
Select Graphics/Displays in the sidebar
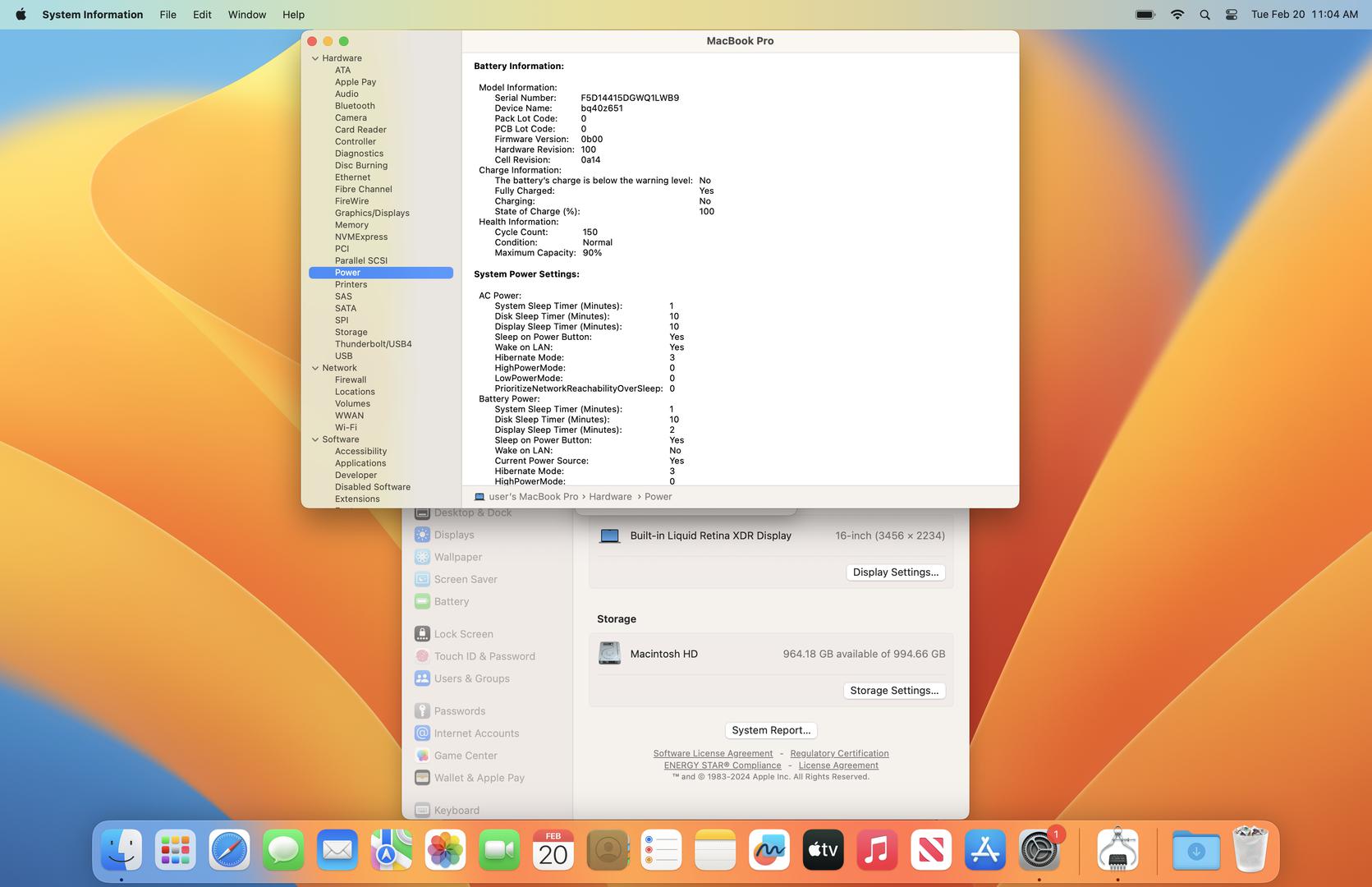click(x=372, y=213)
